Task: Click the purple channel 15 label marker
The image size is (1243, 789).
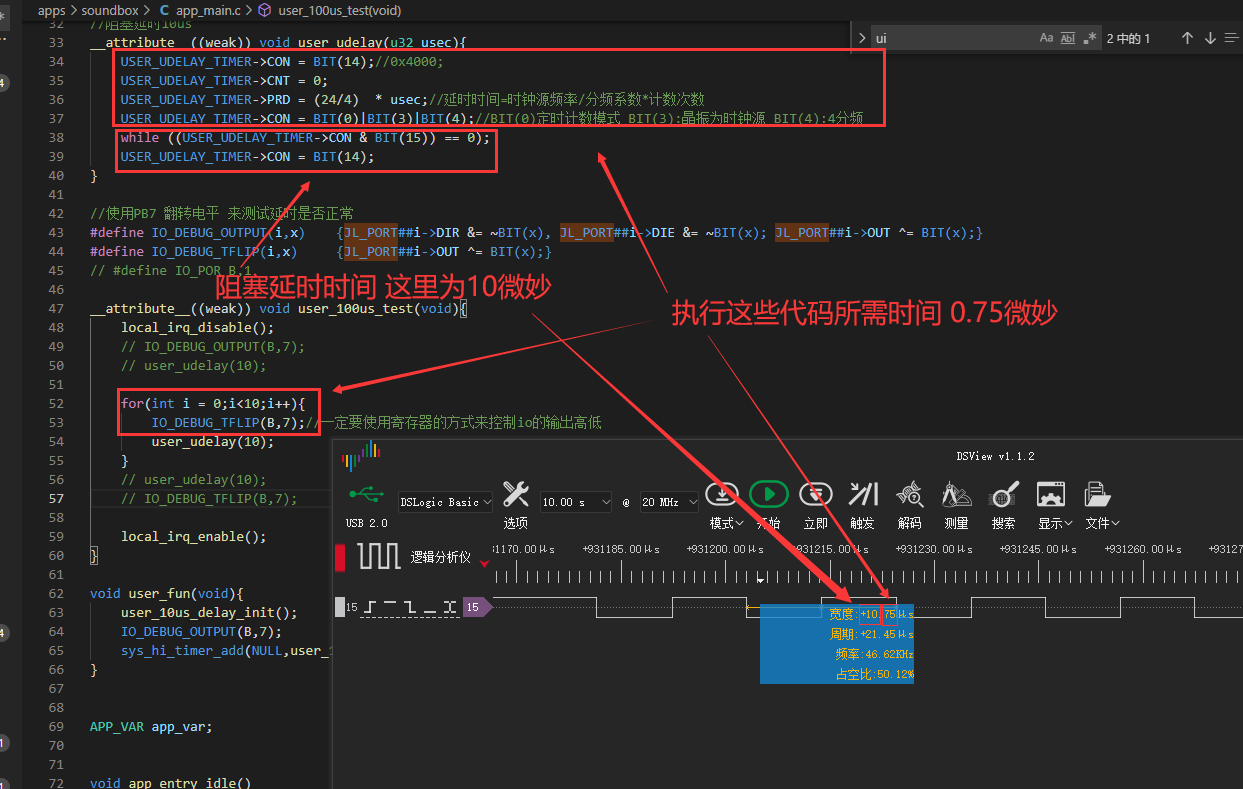Action: (477, 607)
